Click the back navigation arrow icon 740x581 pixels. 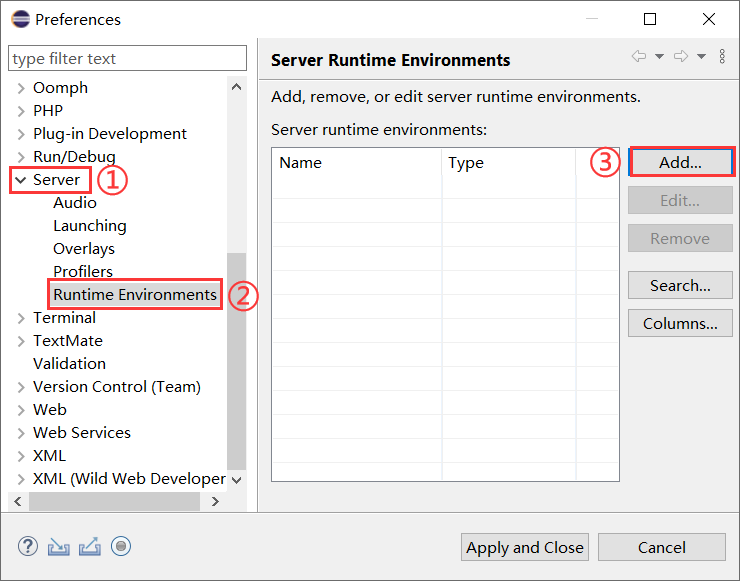tap(639, 57)
